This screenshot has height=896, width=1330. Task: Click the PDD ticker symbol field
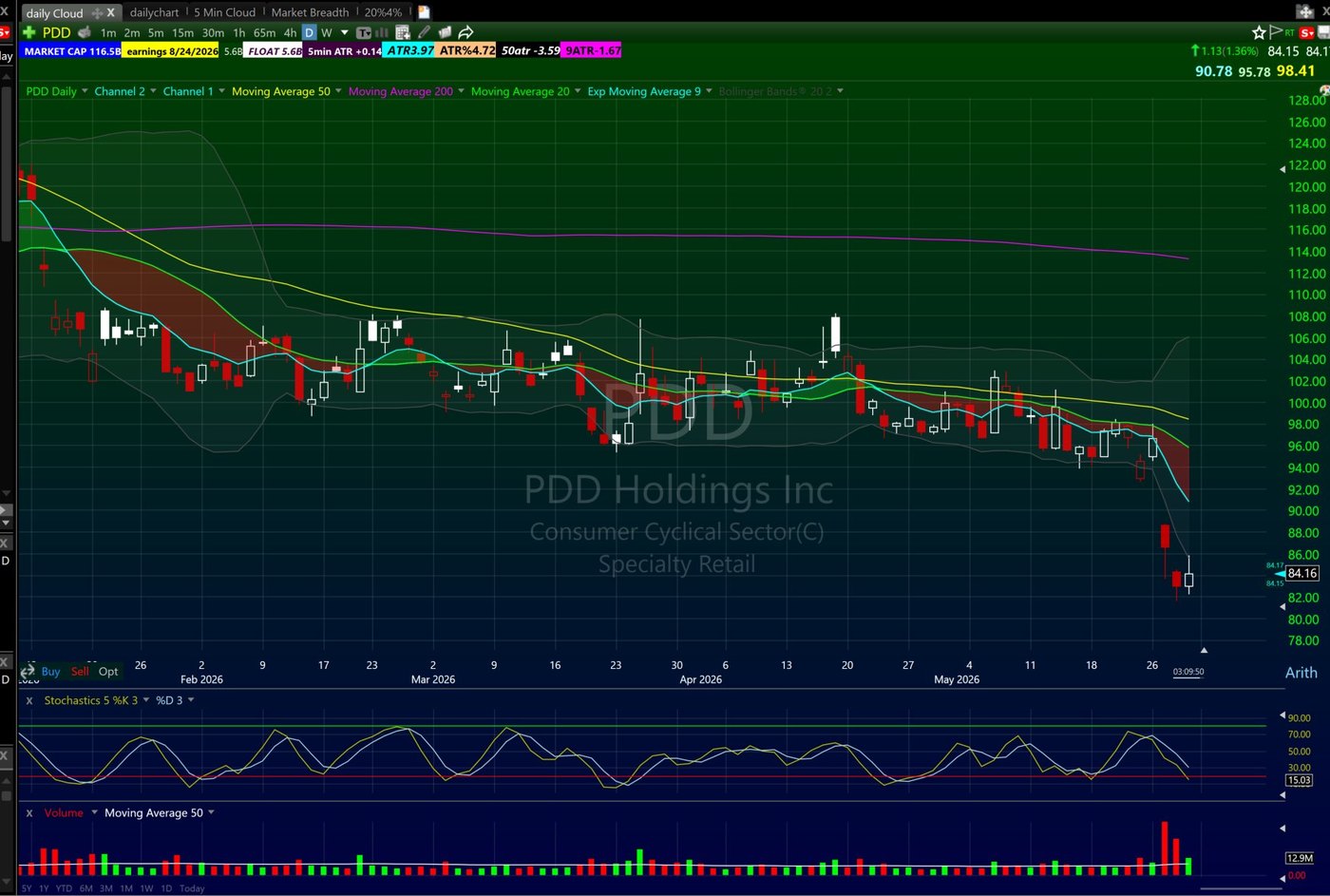point(57,32)
